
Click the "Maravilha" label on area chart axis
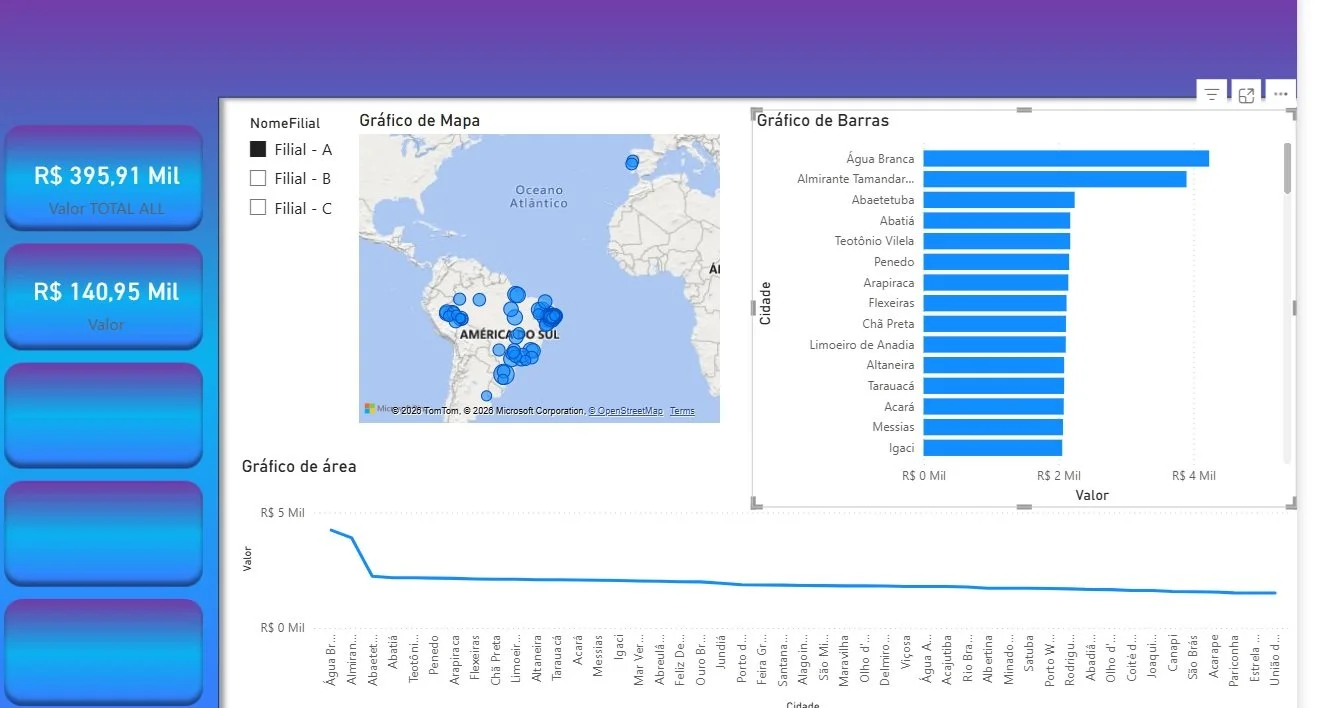(x=844, y=657)
